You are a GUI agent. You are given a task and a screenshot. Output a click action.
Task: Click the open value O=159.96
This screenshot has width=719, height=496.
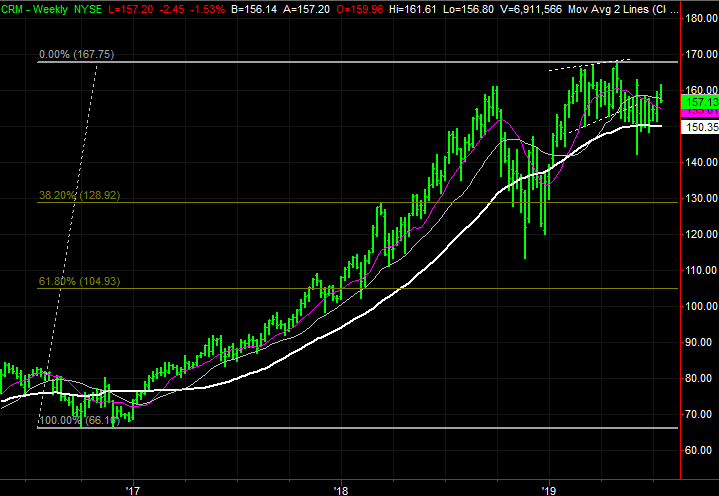(x=360, y=9)
